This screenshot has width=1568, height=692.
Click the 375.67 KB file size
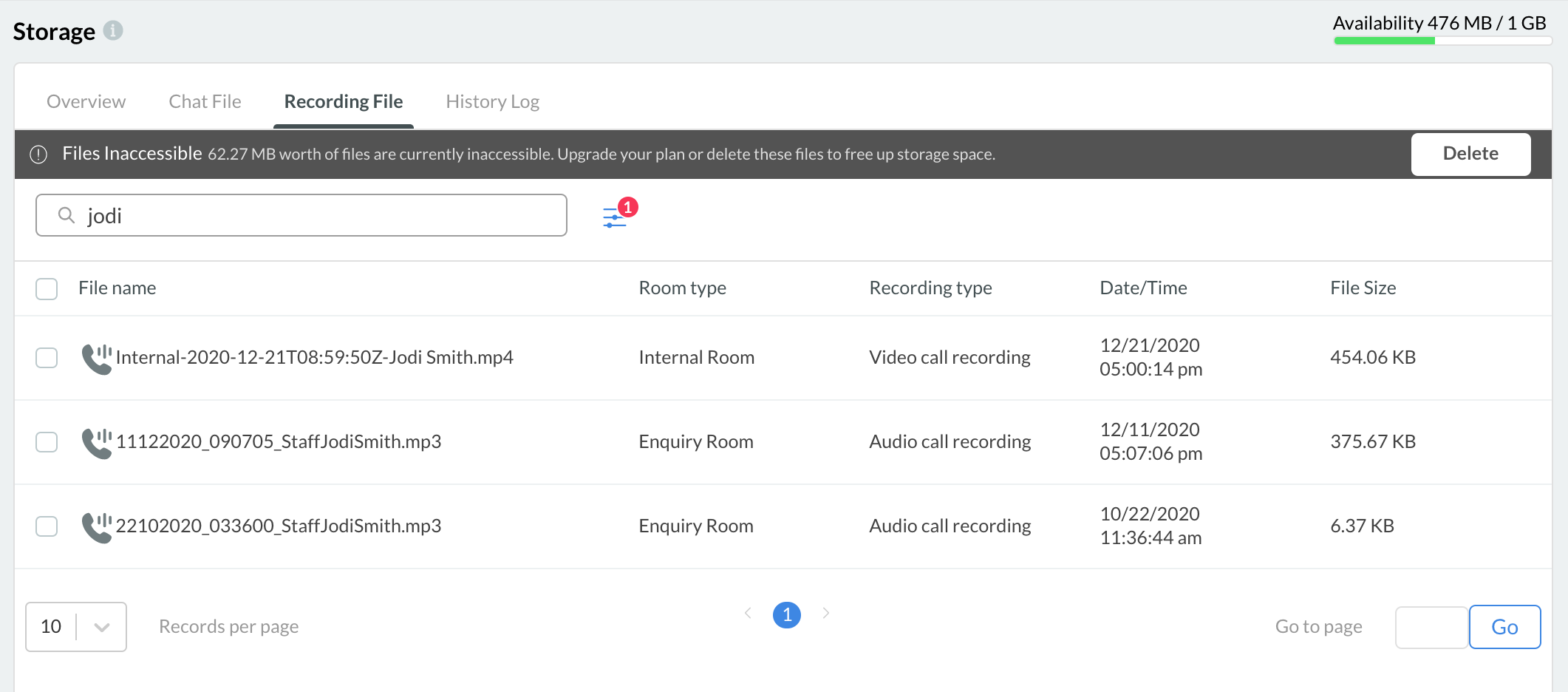point(1373,441)
